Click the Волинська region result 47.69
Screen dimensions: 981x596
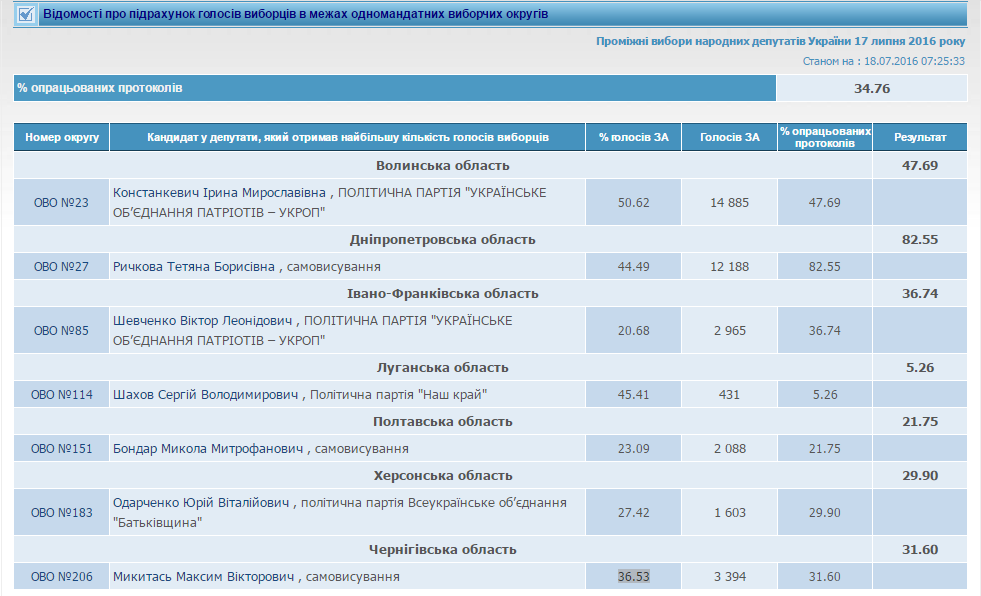click(920, 166)
